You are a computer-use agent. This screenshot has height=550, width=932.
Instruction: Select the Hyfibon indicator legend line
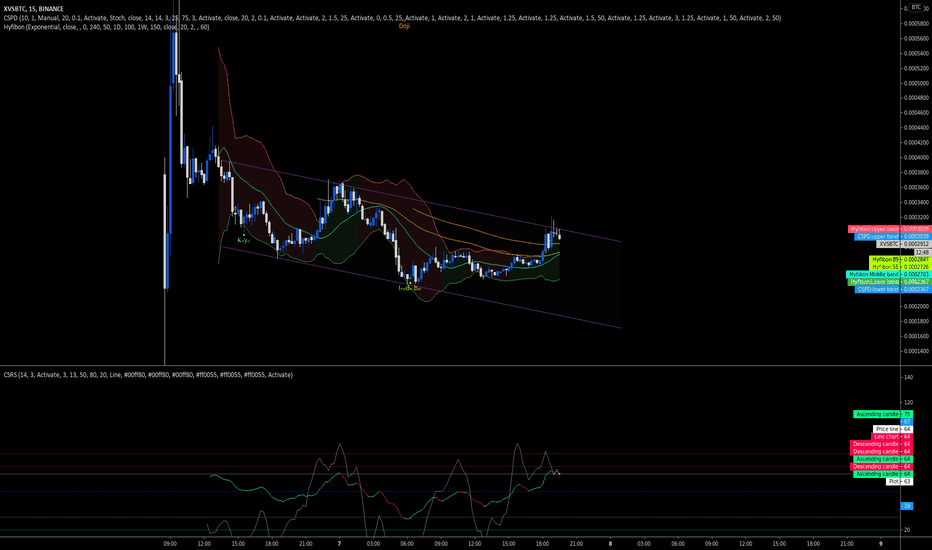point(106,27)
